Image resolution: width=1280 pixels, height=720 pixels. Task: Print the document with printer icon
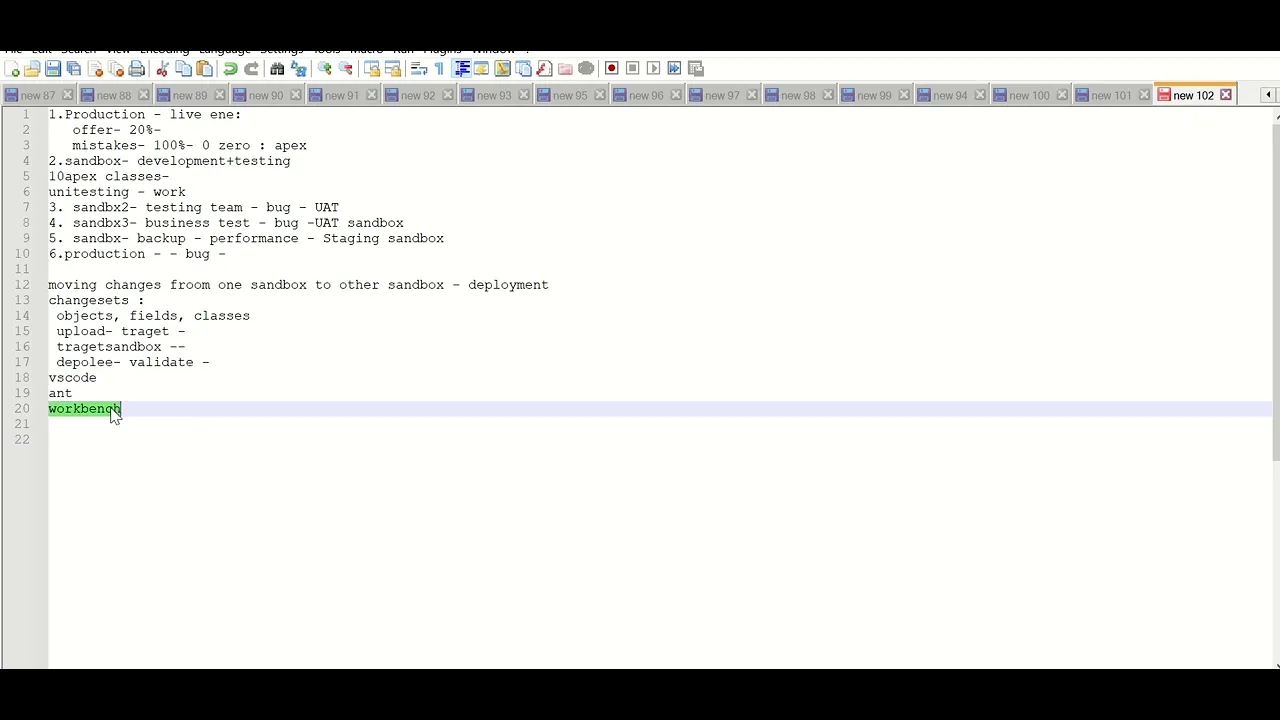click(x=137, y=68)
